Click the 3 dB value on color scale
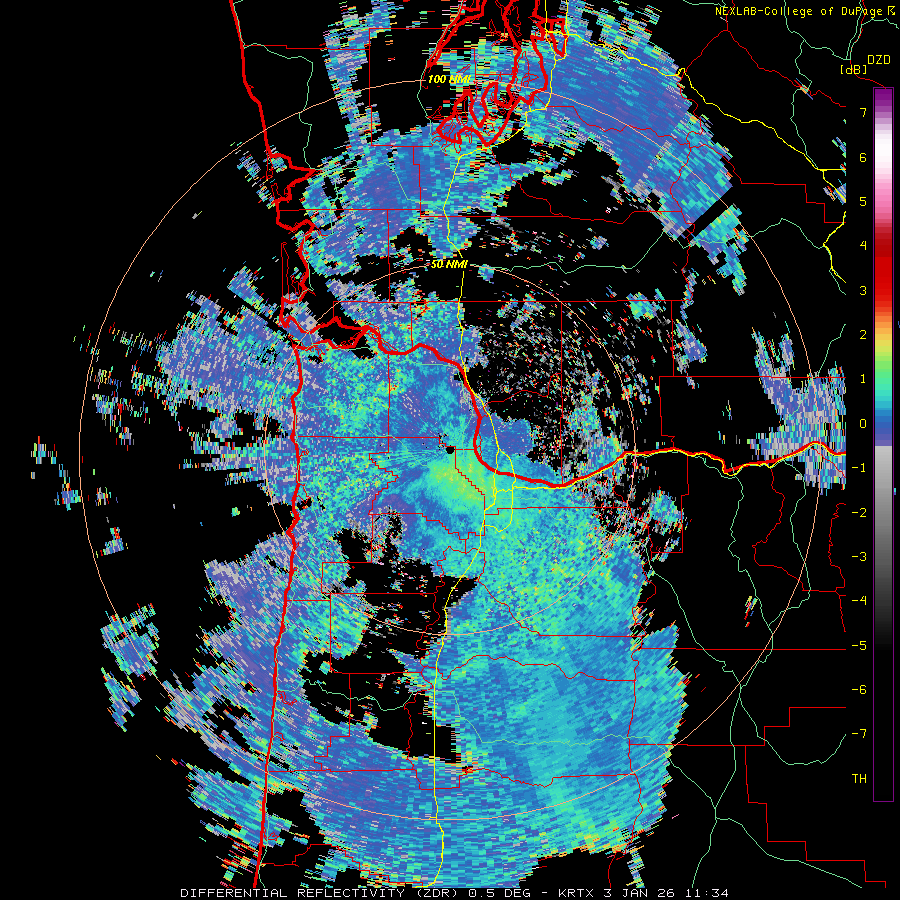Image resolution: width=900 pixels, height=900 pixels. (863, 290)
